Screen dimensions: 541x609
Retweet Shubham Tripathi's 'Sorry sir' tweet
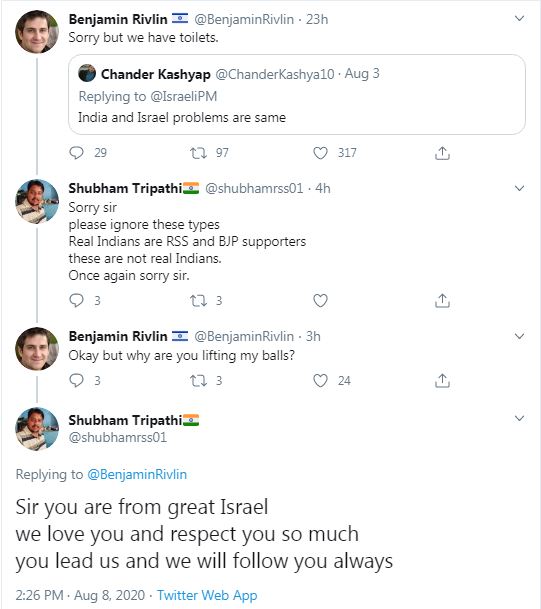198,301
